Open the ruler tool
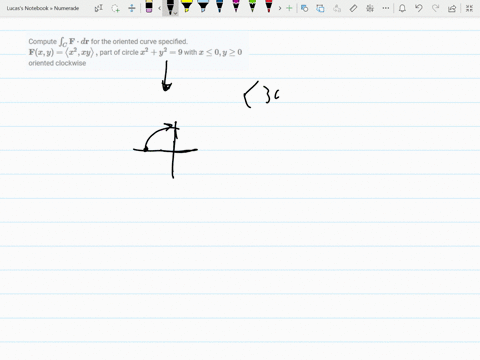Image resolution: width=480 pixels, height=360 pixels. tap(353, 8)
